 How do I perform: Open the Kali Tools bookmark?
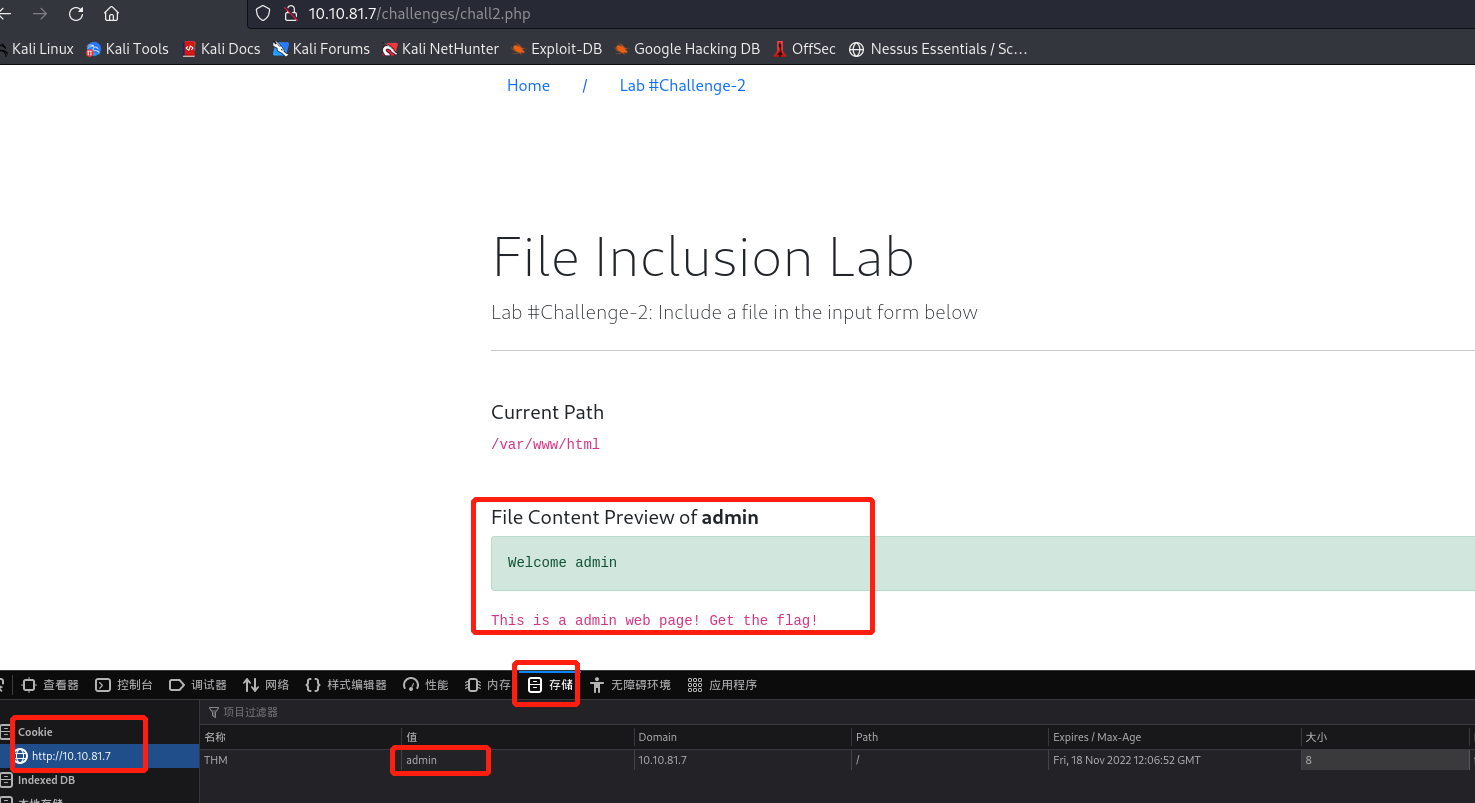click(x=127, y=49)
